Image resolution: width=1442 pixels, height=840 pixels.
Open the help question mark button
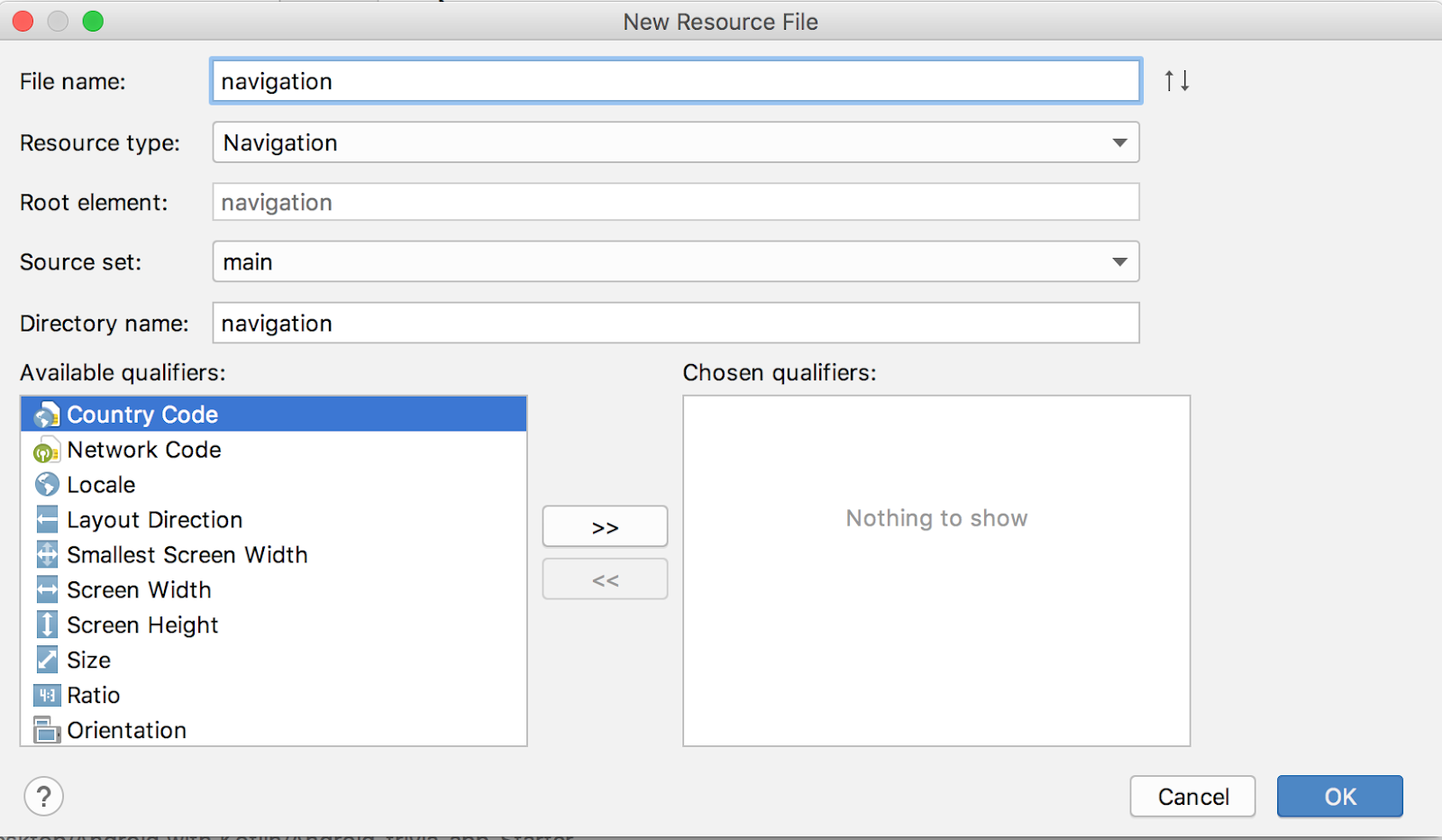point(43,796)
